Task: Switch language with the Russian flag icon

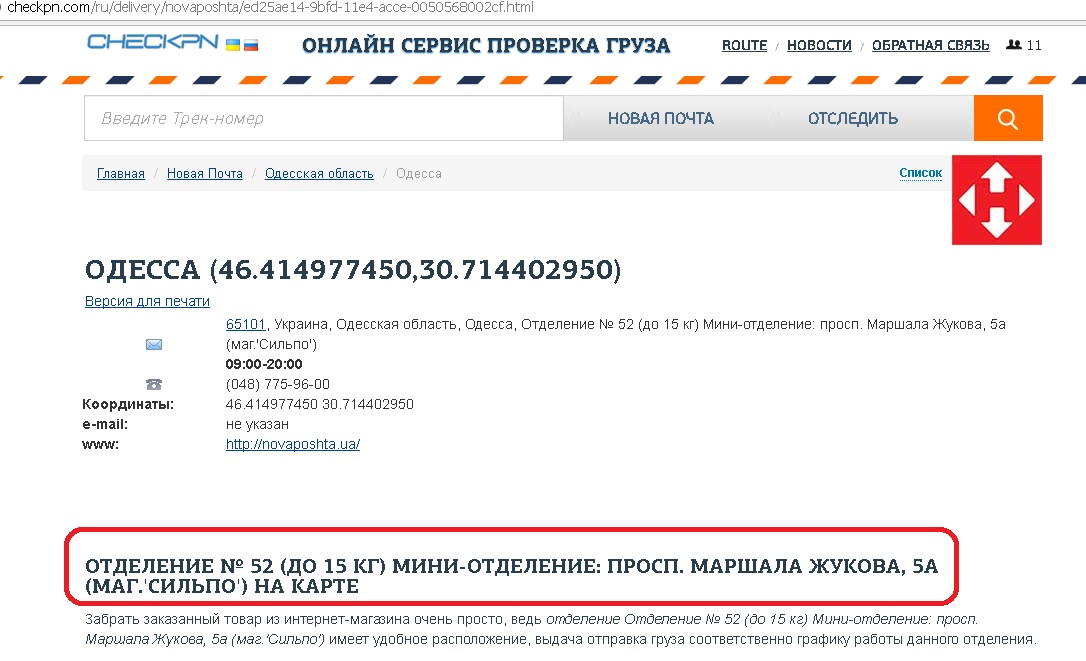Action: pos(251,45)
